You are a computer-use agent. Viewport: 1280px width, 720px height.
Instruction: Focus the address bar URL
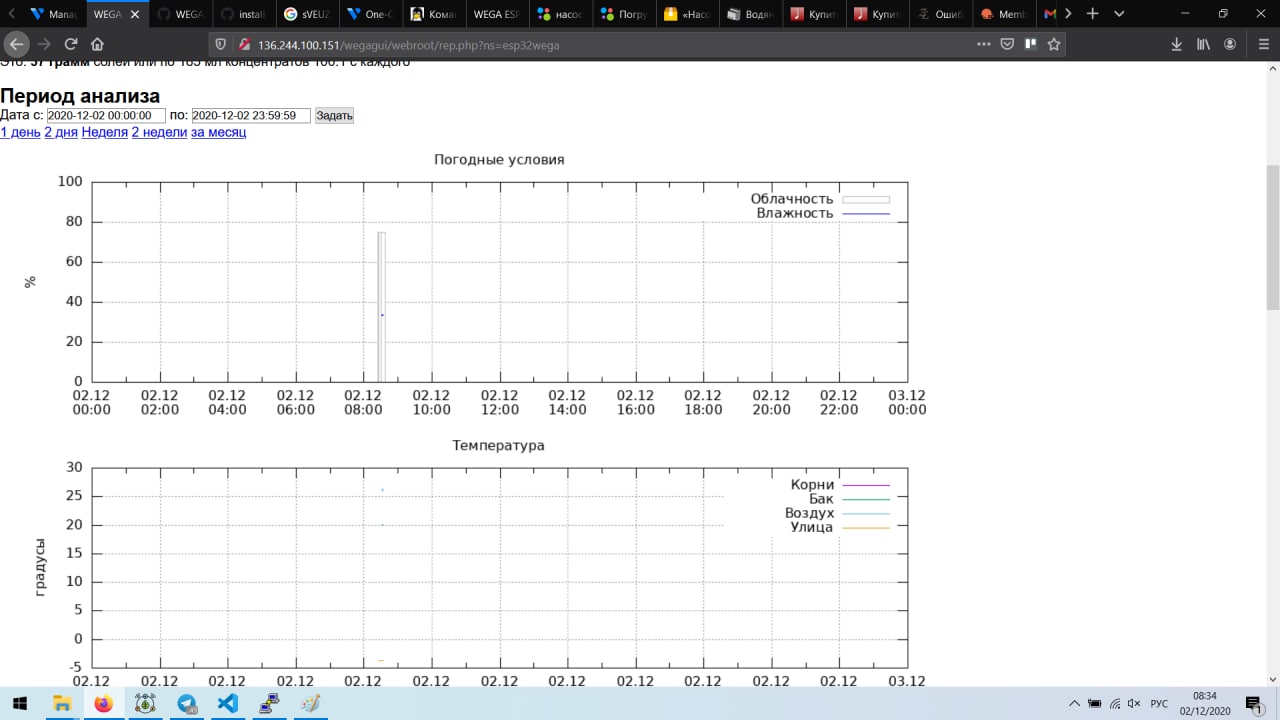coord(600,44)
